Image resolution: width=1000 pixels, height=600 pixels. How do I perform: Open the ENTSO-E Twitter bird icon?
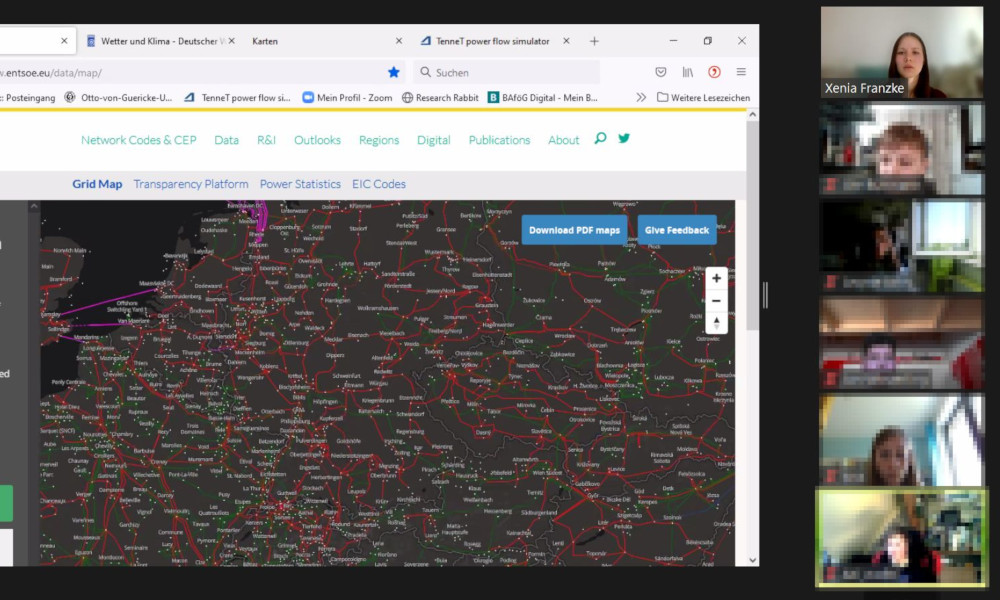coord(624,138)
